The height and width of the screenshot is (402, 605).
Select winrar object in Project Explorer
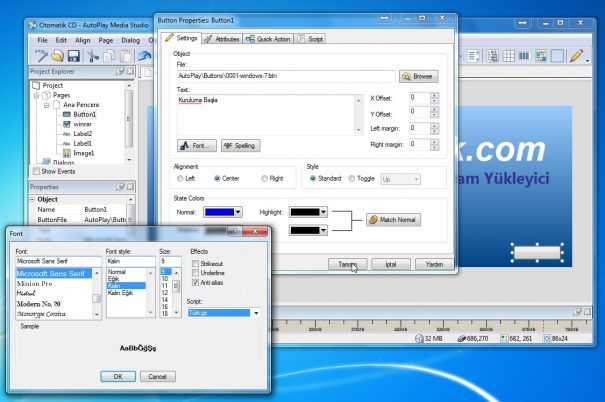tap(82, 124)
